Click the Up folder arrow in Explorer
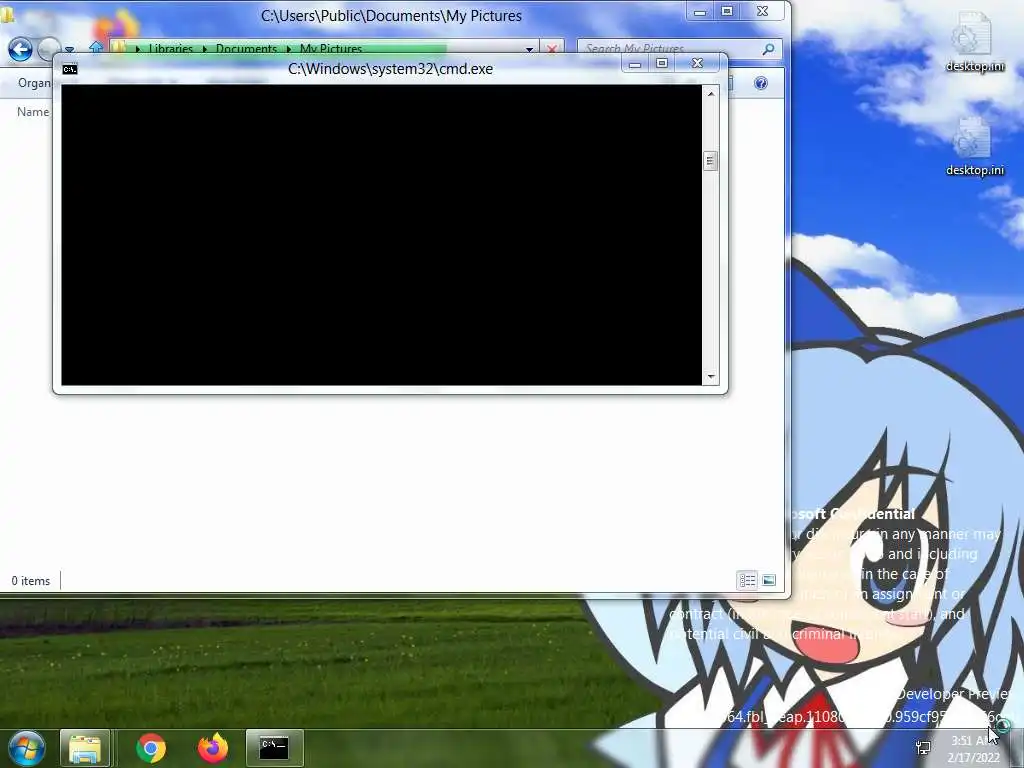The image size is (1024, 768). [96, 48]
